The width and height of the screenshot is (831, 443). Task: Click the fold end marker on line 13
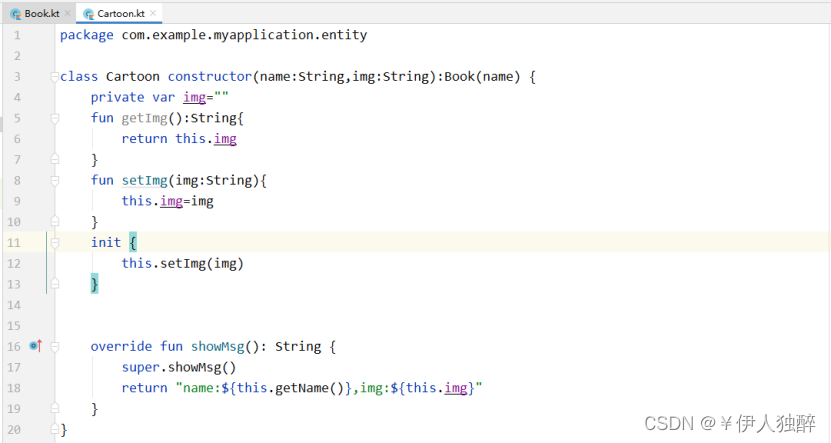55,284
